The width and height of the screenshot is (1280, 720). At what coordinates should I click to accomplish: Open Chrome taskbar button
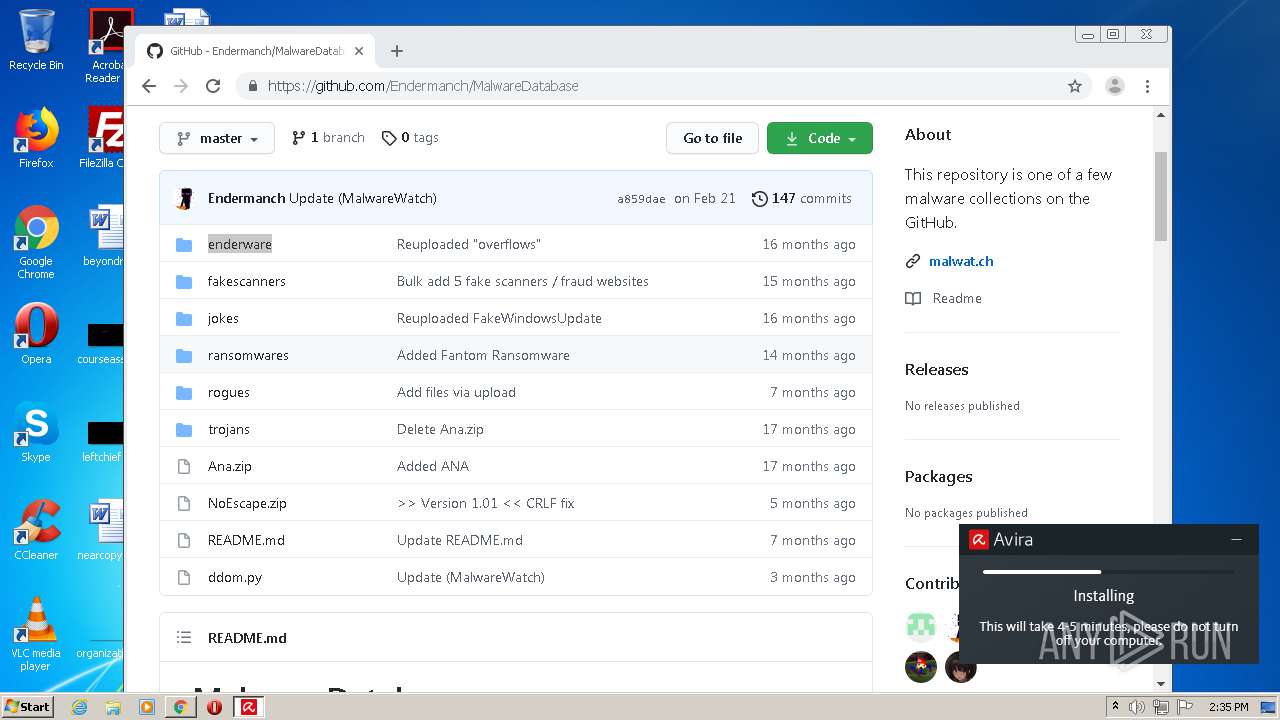pyautogui.click(x=180, y=707)
